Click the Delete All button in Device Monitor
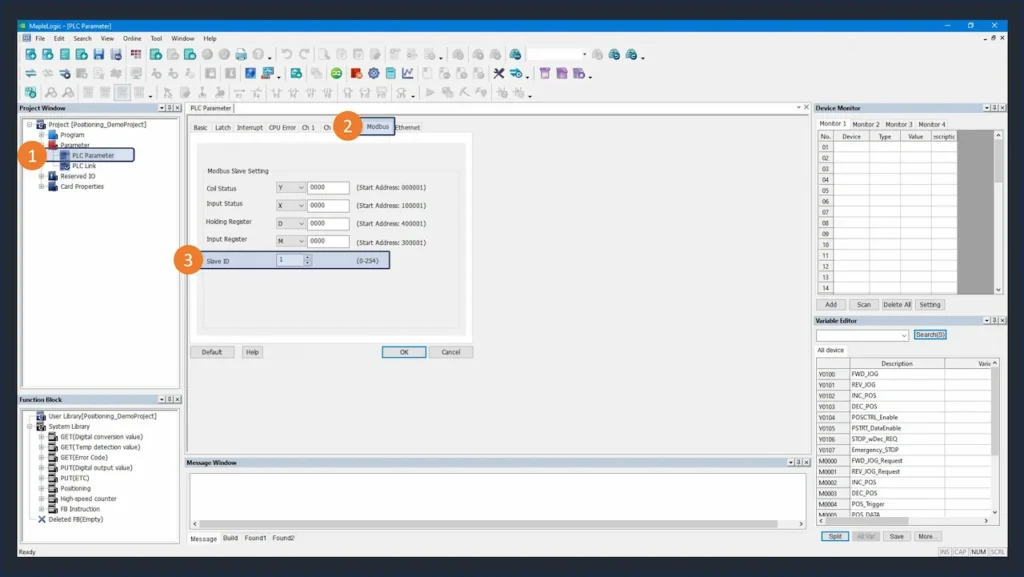The height and width of the screenshot is (577, 1024). (896, 305)
